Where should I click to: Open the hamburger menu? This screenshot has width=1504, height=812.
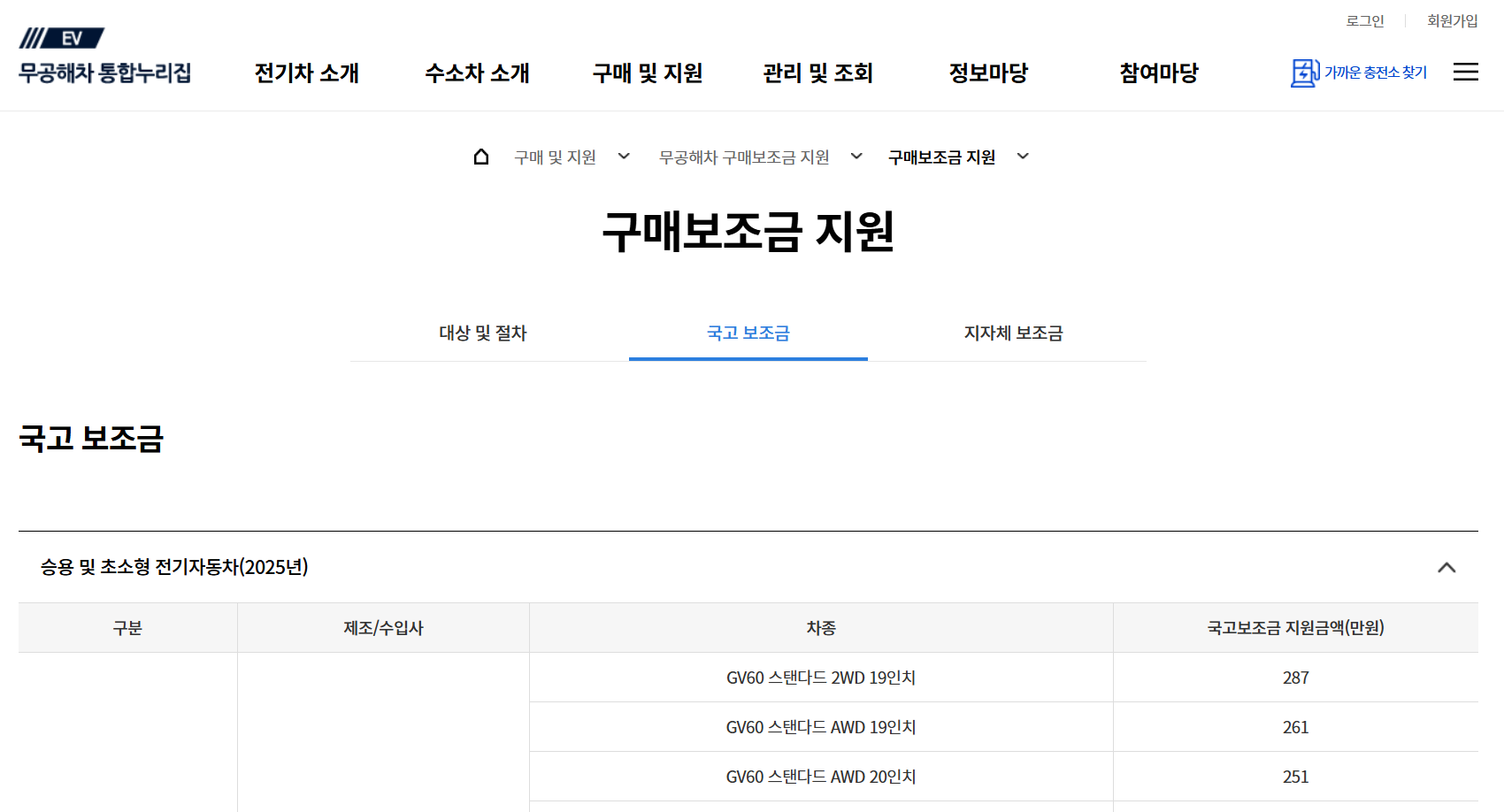(x=1466, y=73)
